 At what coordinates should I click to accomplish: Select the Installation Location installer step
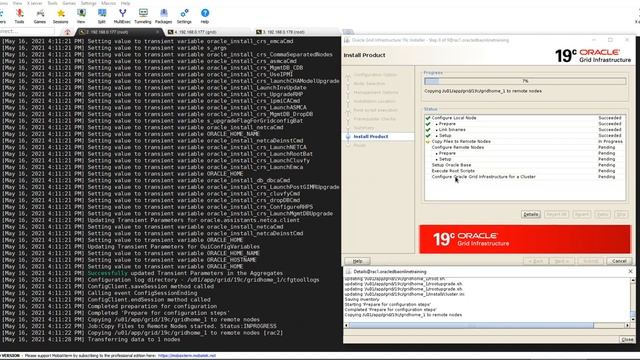coord(374,101)
